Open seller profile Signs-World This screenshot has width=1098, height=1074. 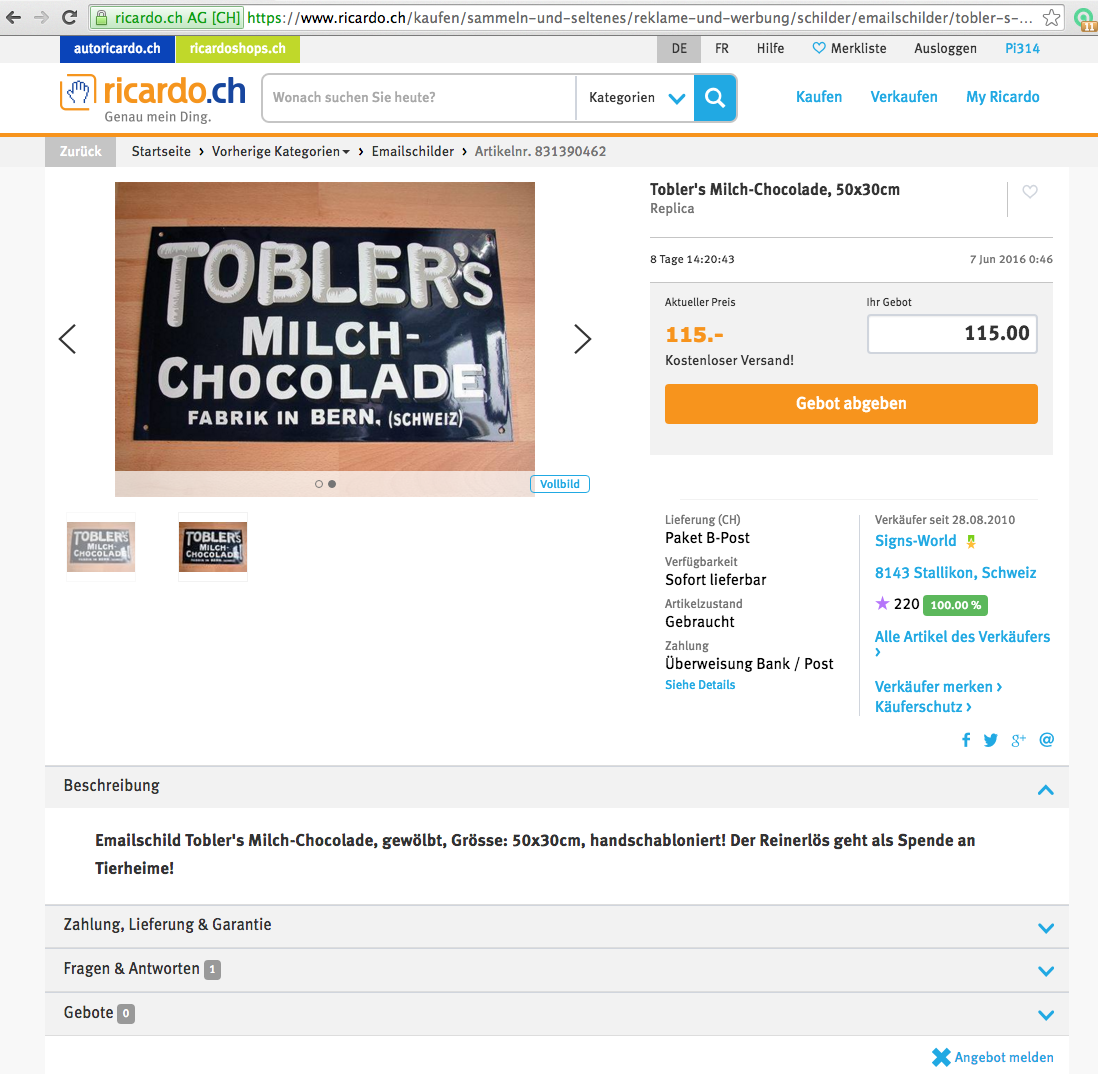[x=915, y=541]
